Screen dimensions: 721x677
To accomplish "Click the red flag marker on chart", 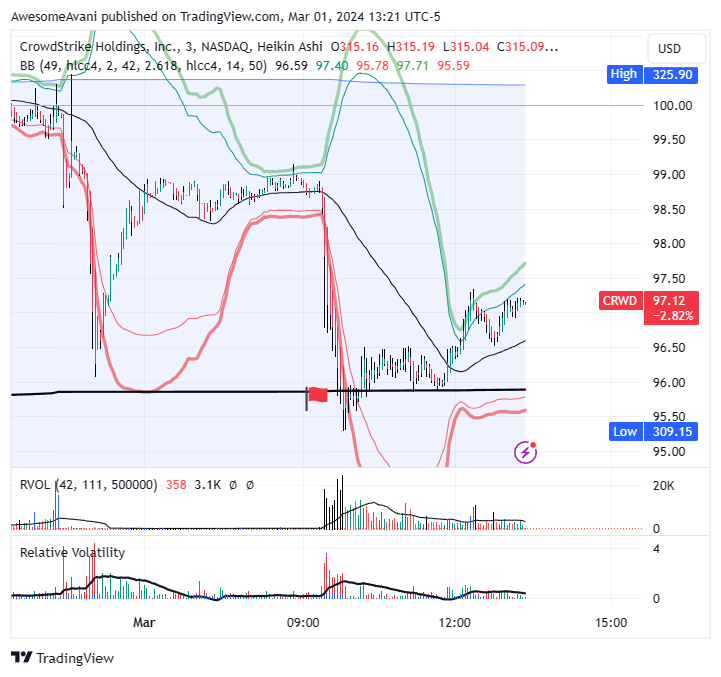I will (317, 395).
